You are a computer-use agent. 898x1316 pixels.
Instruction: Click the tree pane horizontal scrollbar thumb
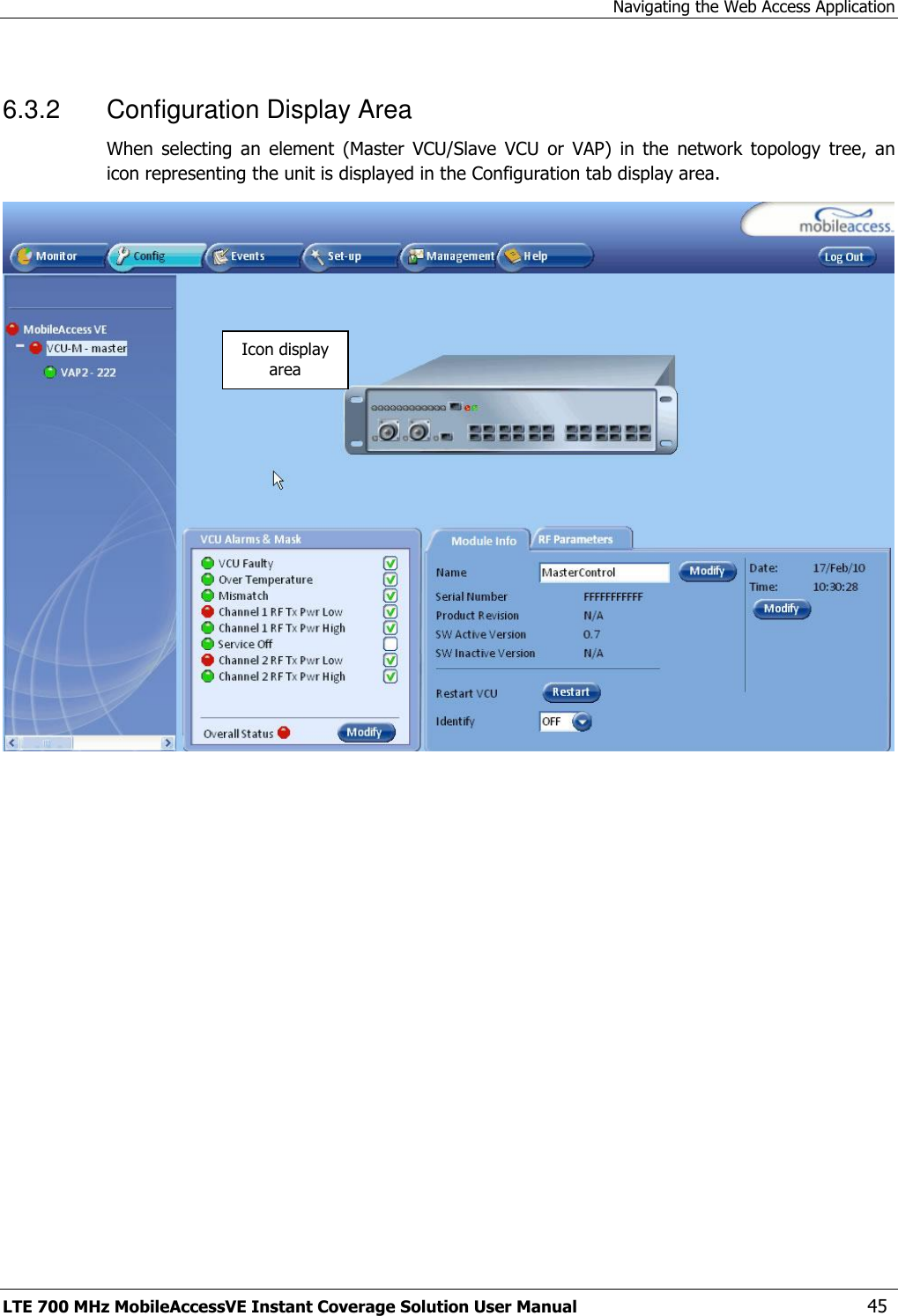[47, 743]
